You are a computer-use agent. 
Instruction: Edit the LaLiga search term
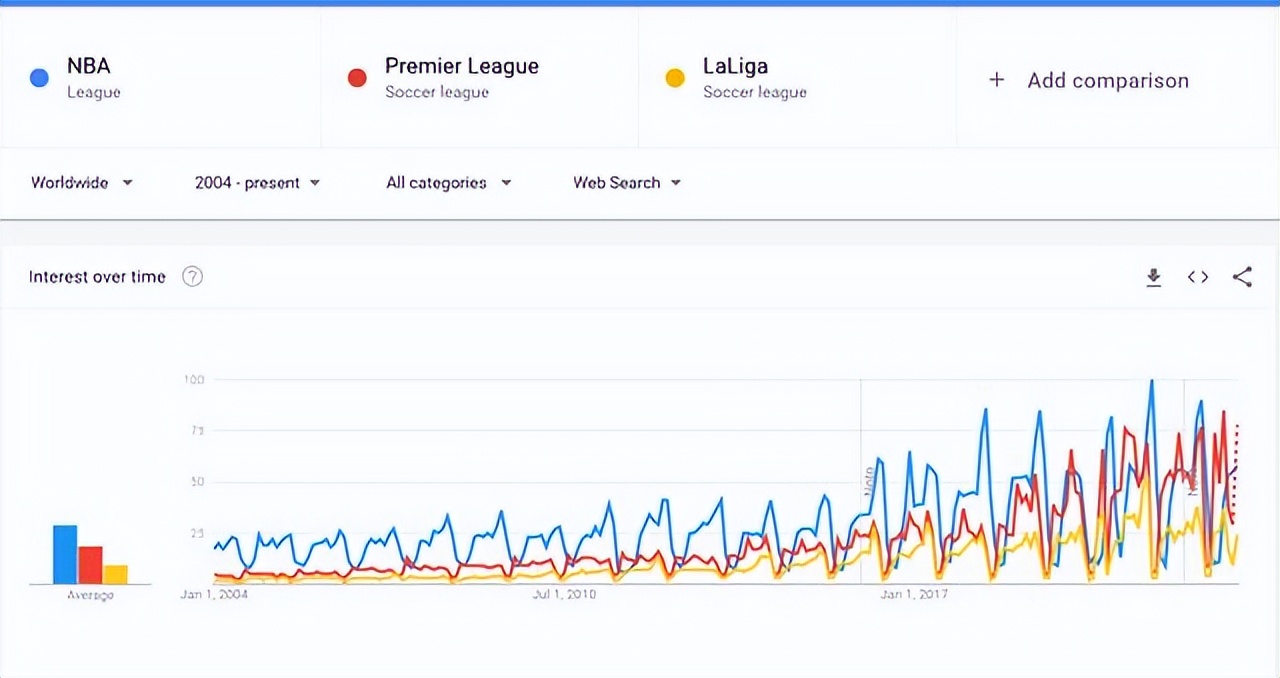[x=735, y=67]
